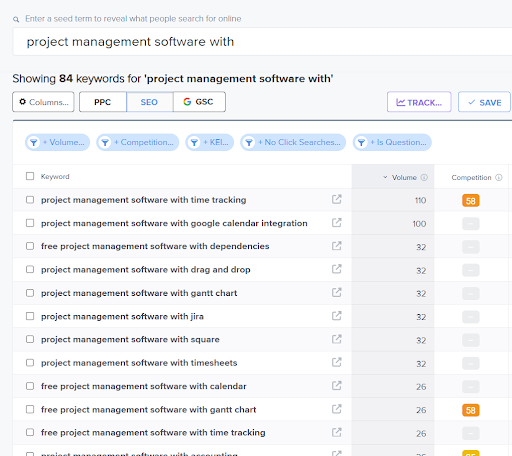Open external link for 'time tracking' keyword
Viewport: 512px width, 456px height.
337,199
